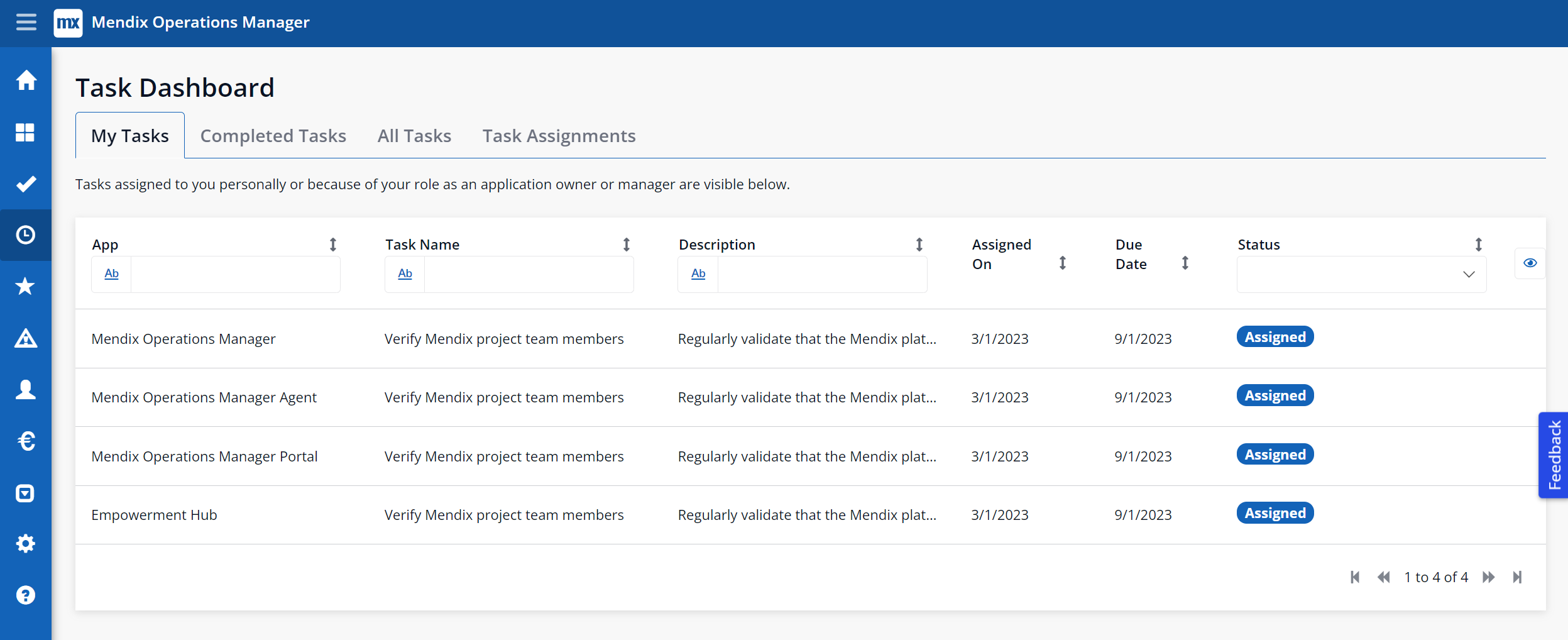Screen dimensions: 1568x640
Task: Open the hamburger navigation menu
Action: coord(26,23)
